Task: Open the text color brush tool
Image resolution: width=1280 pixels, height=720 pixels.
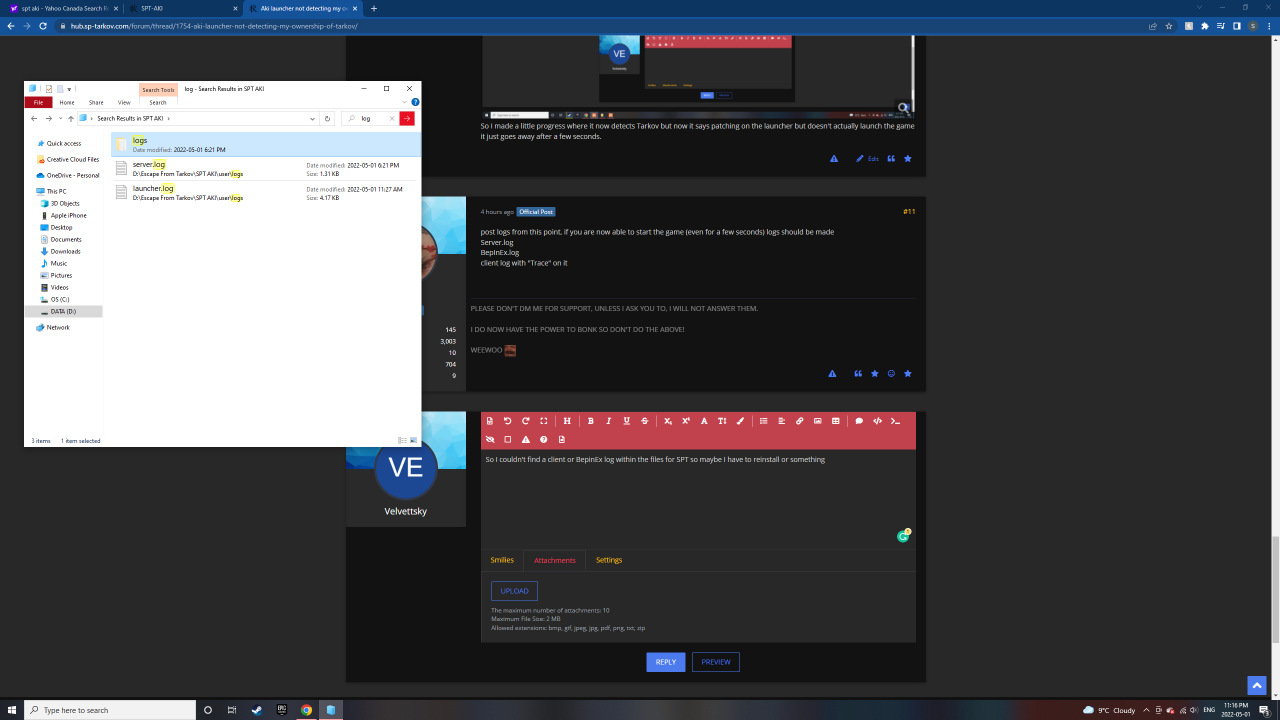Action: [x=740, y=421]
